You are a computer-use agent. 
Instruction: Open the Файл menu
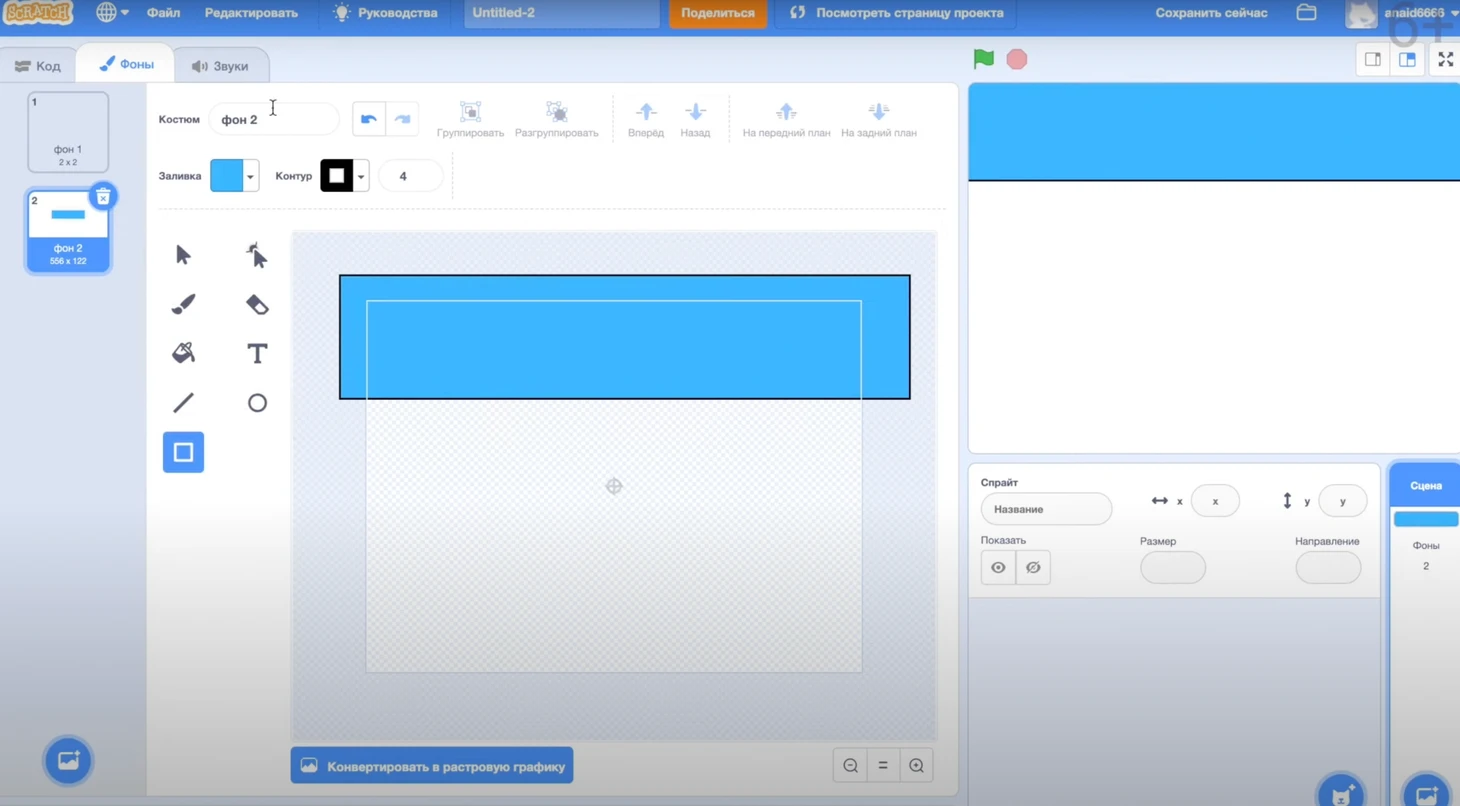point(163,13)
